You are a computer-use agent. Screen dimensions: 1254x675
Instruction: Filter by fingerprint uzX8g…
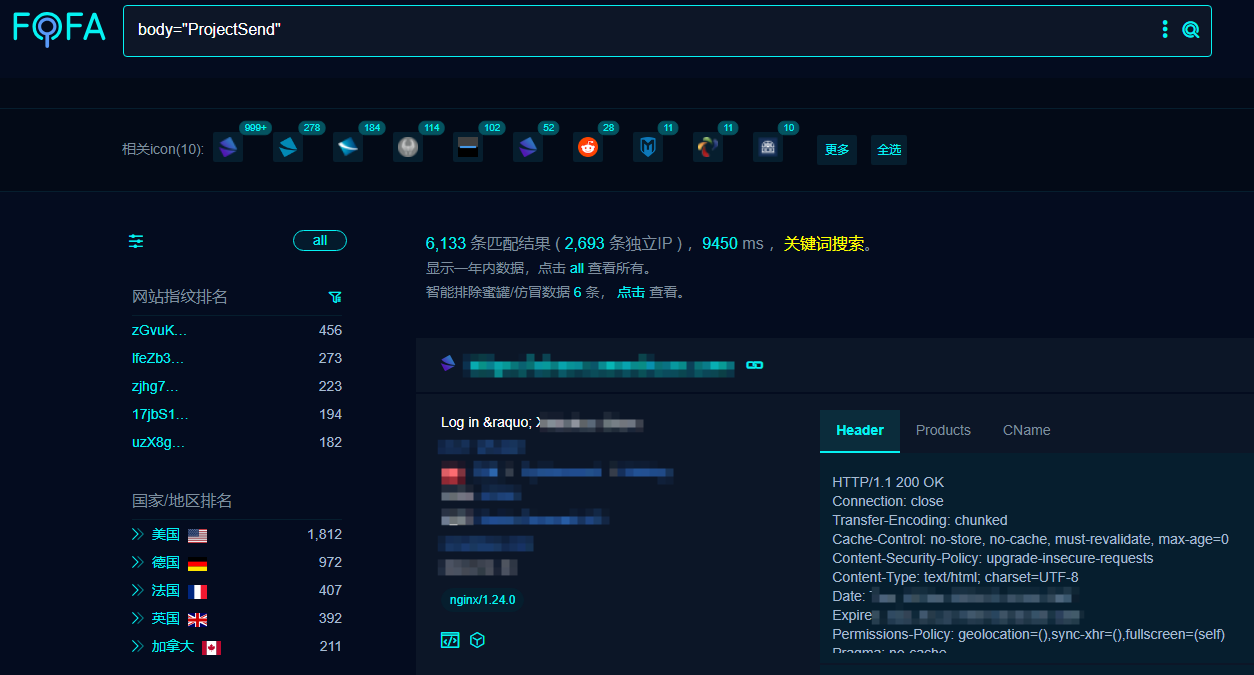click(159, 442)
